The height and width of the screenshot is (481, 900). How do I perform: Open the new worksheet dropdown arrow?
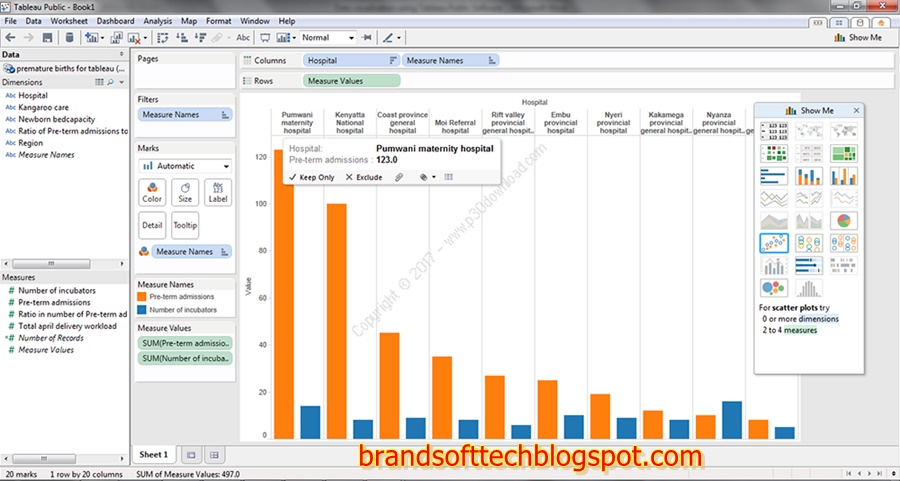pos(103,38)
